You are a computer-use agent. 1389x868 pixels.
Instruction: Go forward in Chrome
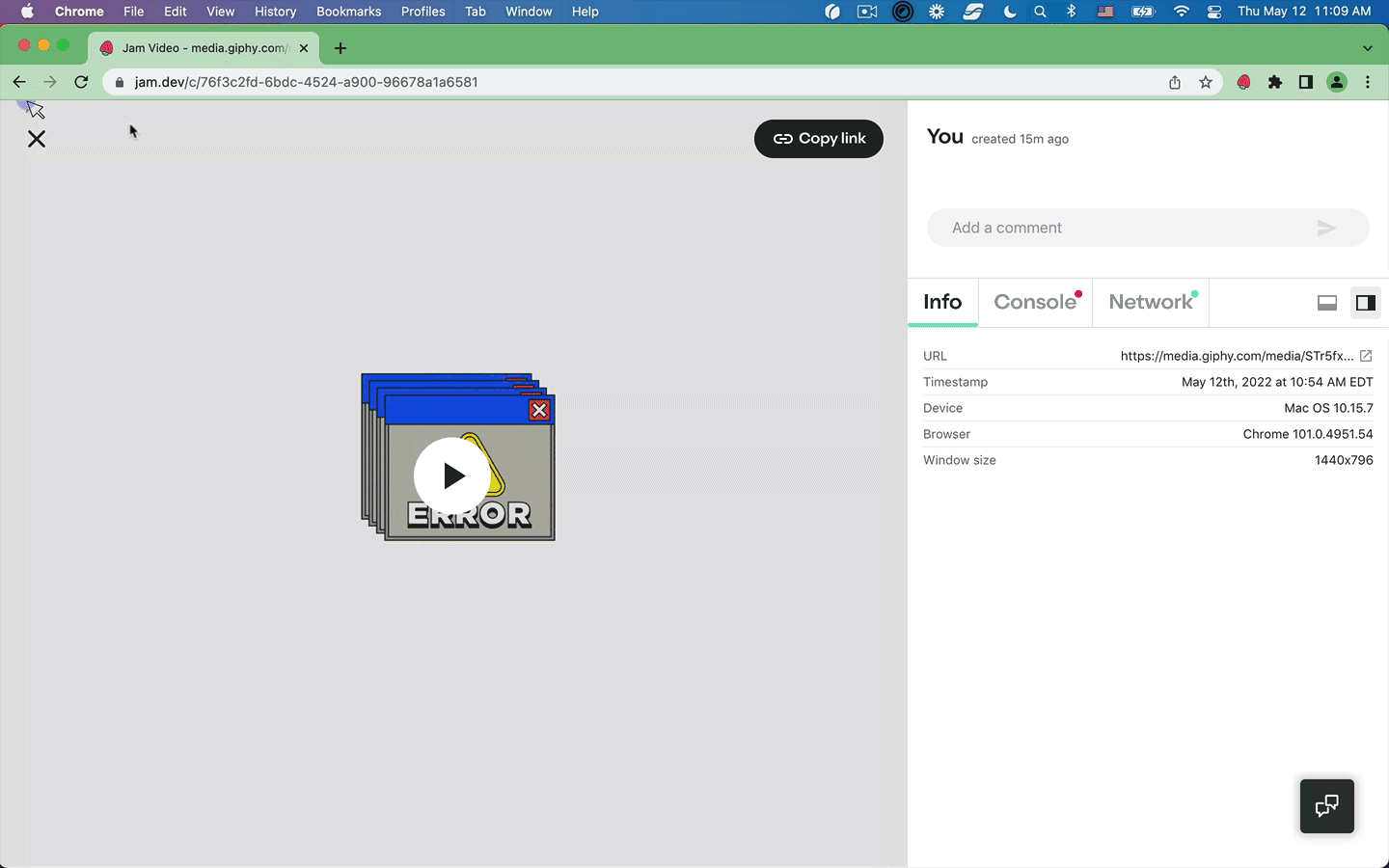[50, 82]
